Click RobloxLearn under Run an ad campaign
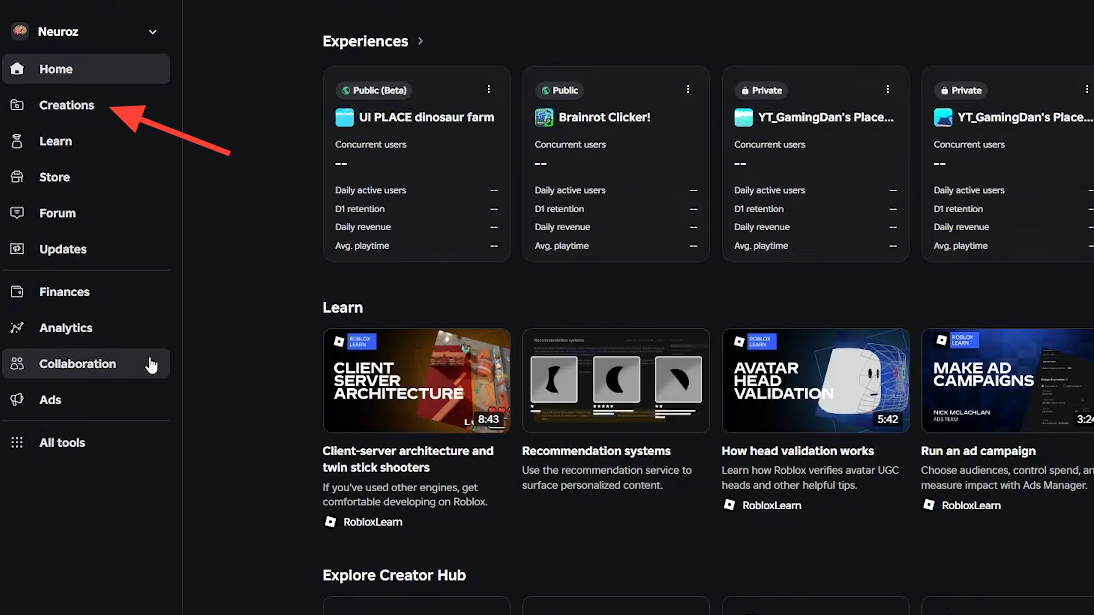 971,505
